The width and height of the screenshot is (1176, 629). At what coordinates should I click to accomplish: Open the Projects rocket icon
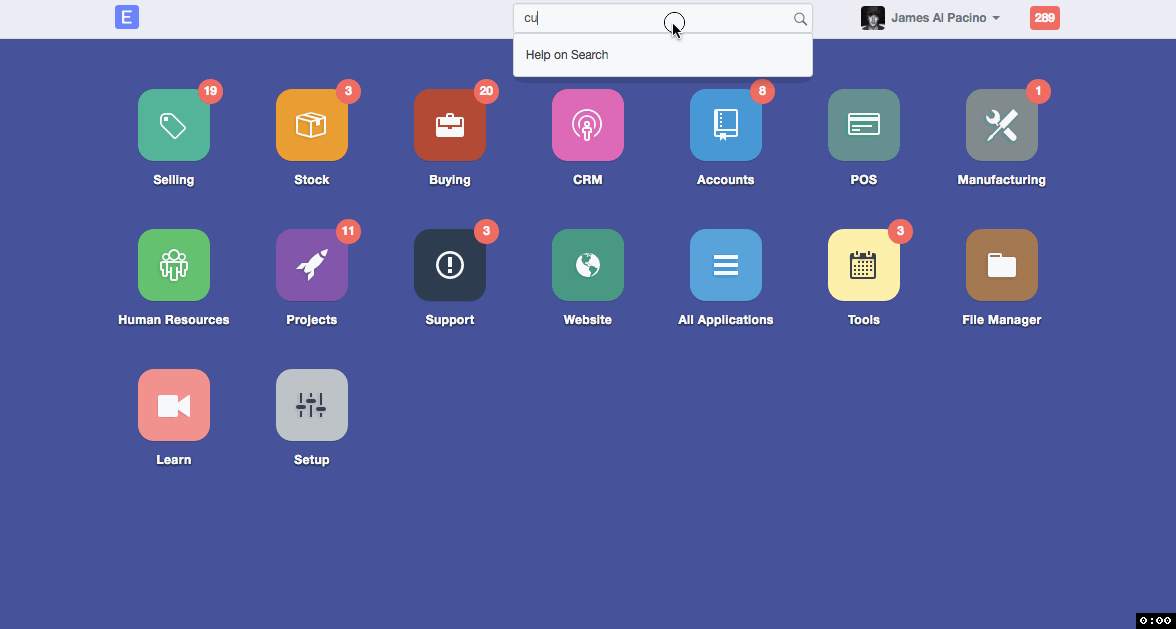point(312,266)
